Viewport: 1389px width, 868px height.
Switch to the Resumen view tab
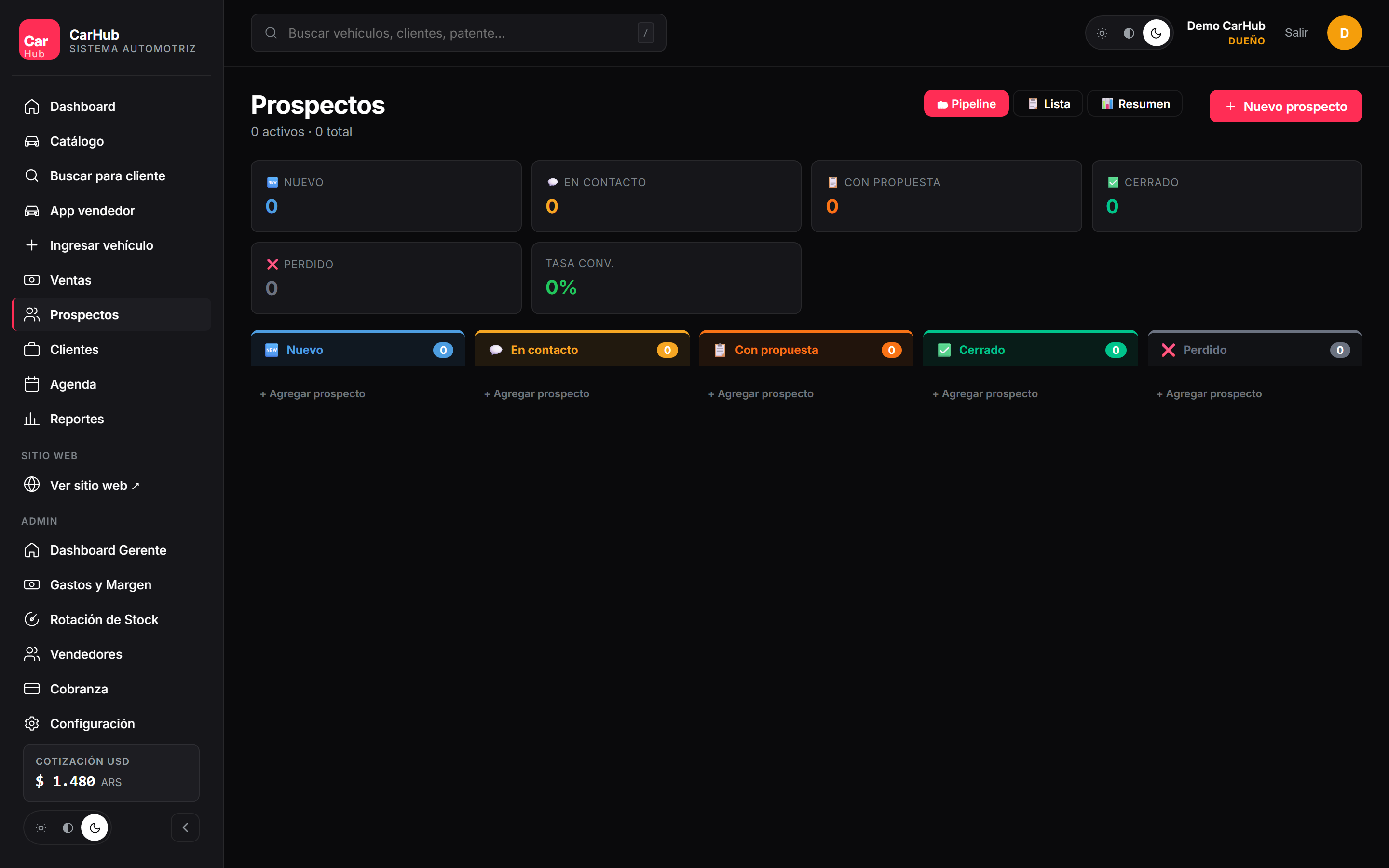[x=1135, y=103]
